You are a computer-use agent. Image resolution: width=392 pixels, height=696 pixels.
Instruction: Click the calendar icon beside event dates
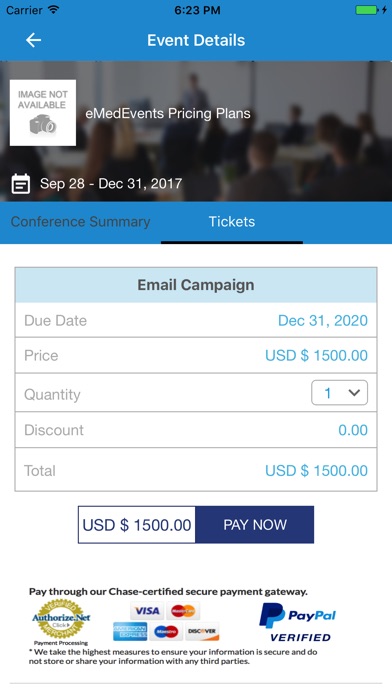tap(20, 183)
